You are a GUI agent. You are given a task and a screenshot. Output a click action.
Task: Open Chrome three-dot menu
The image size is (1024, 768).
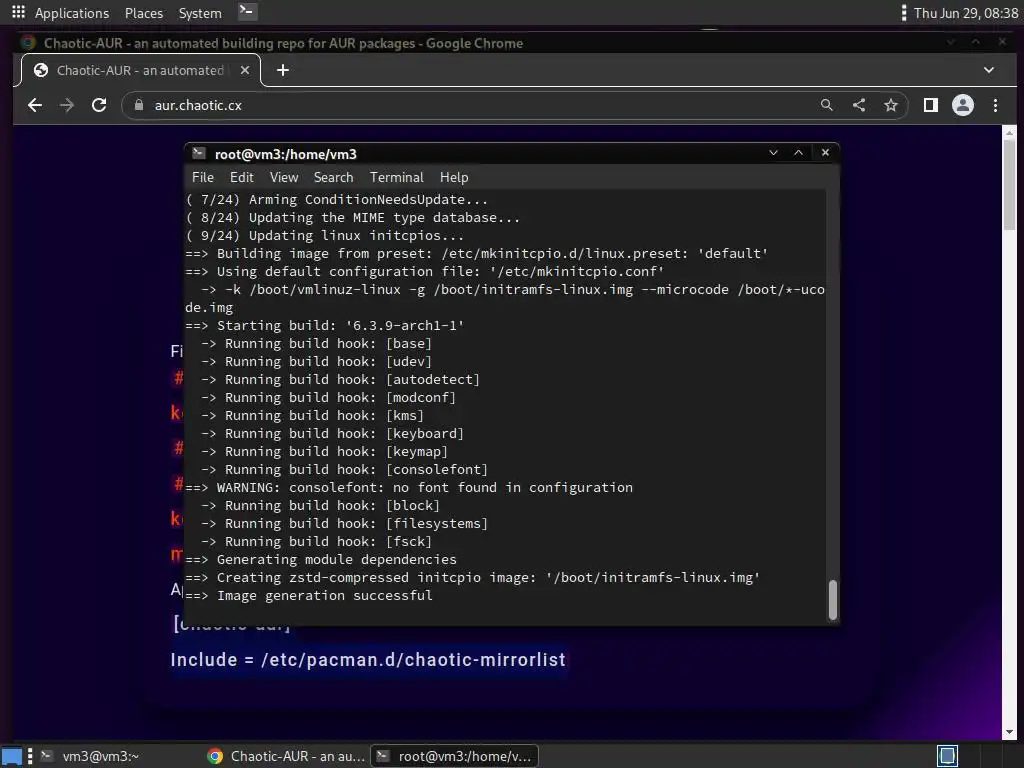click(x=995, y=105)
